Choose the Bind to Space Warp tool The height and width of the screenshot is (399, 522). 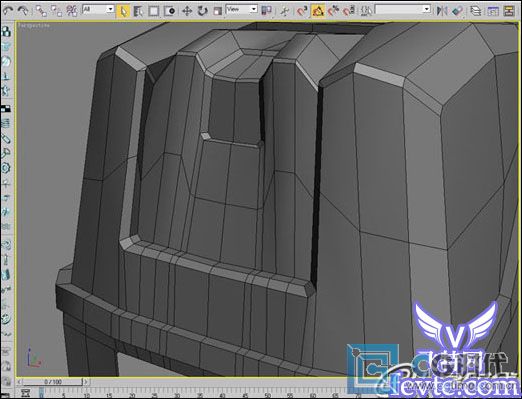[72, 11]
